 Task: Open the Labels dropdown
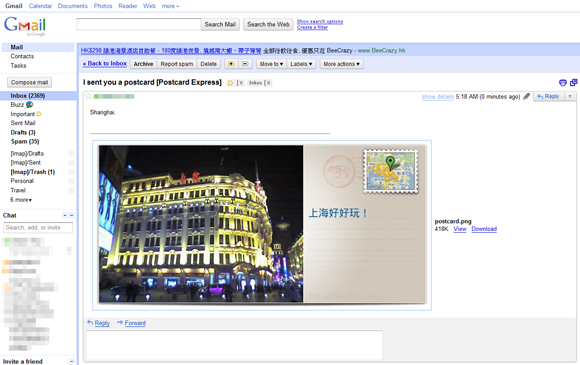point(301,64)
